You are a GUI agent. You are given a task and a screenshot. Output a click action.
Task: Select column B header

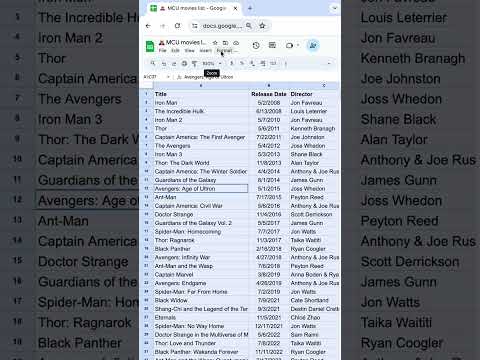pos(269,86)
